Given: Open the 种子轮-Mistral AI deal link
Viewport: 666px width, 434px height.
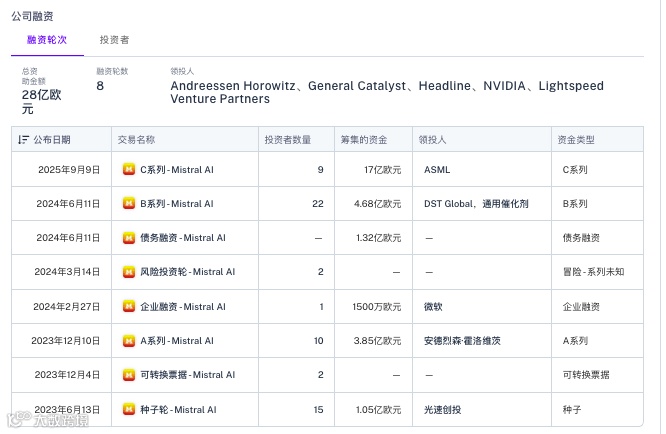Looking at the screenshot, I should tap(178, 410).
